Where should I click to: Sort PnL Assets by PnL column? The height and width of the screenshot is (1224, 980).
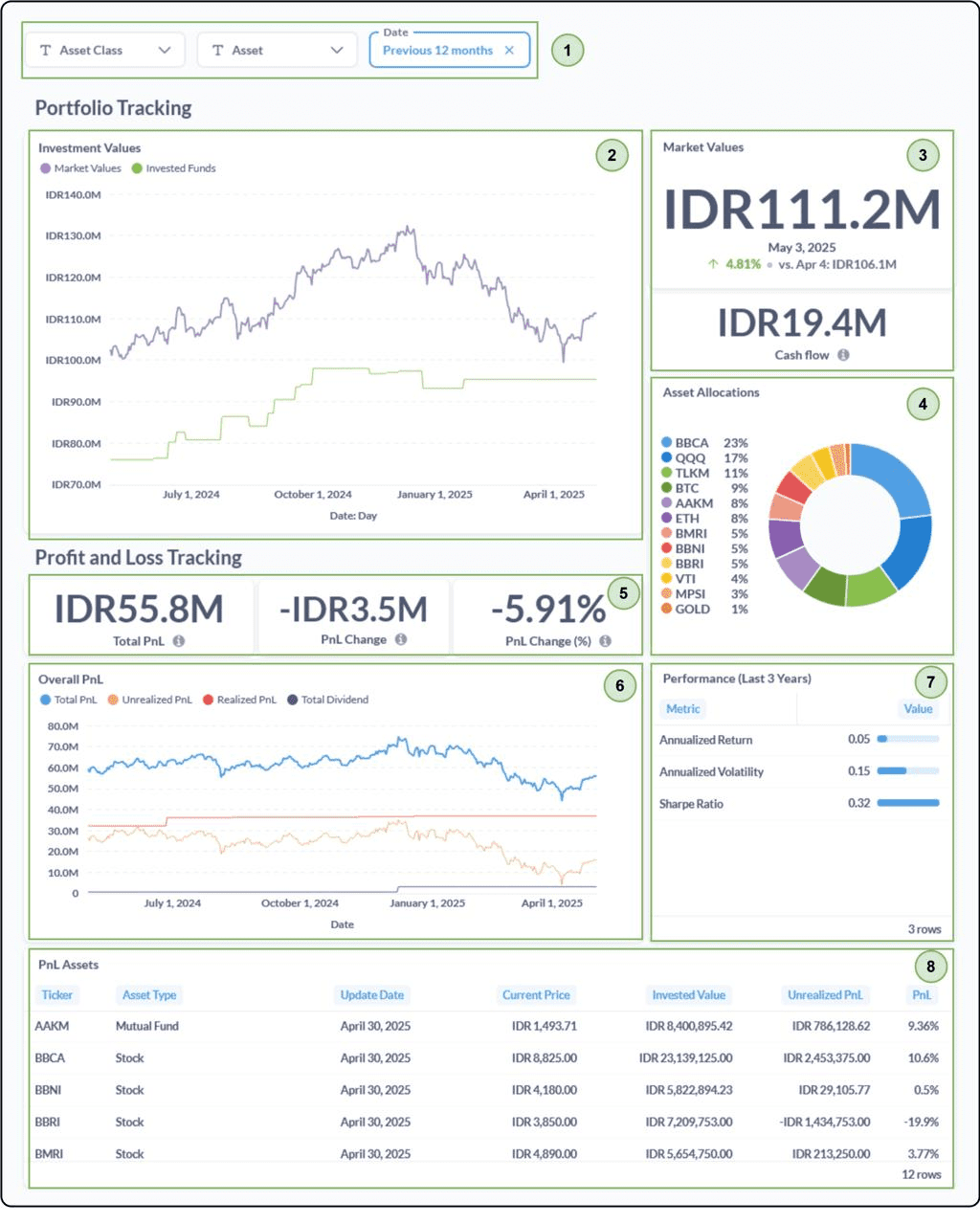click(x=922, y=995)
